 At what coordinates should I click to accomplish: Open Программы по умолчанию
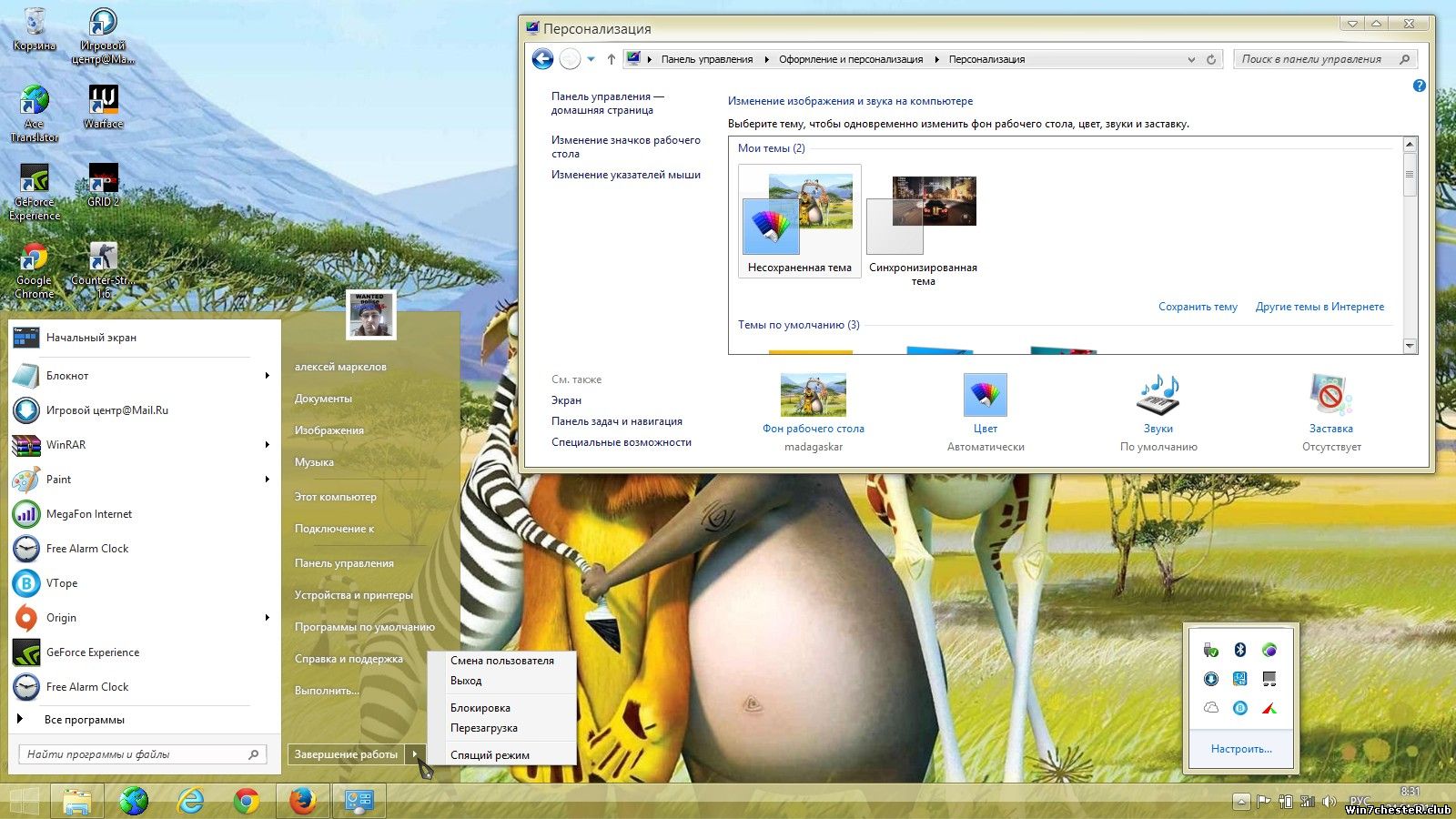(365, 627)
